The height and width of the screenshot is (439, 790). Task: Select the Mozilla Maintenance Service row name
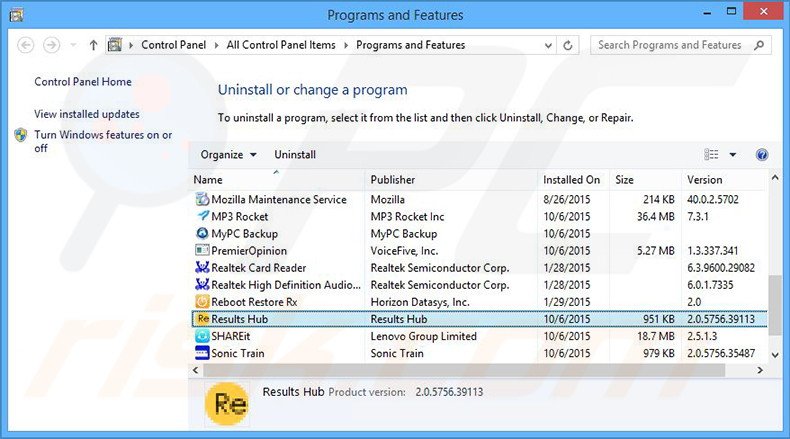click(x=279, y=200)
